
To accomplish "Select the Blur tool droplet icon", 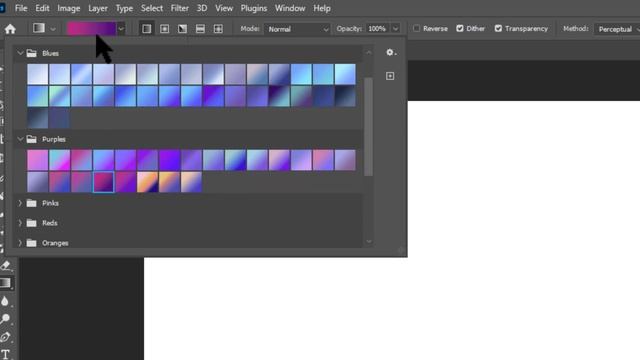I will (x=5, y=301).
